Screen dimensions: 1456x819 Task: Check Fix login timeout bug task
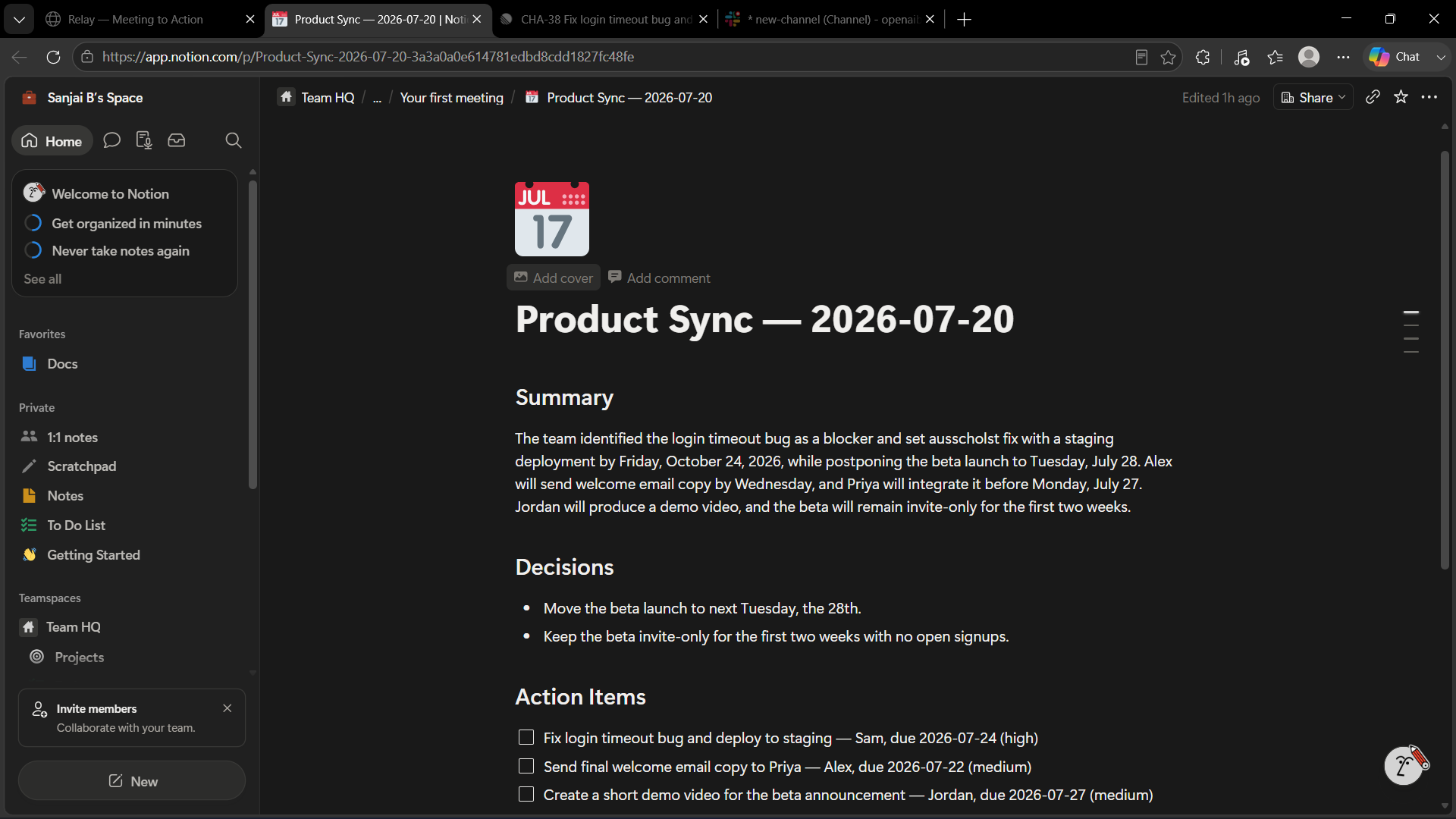click(526, 737)
